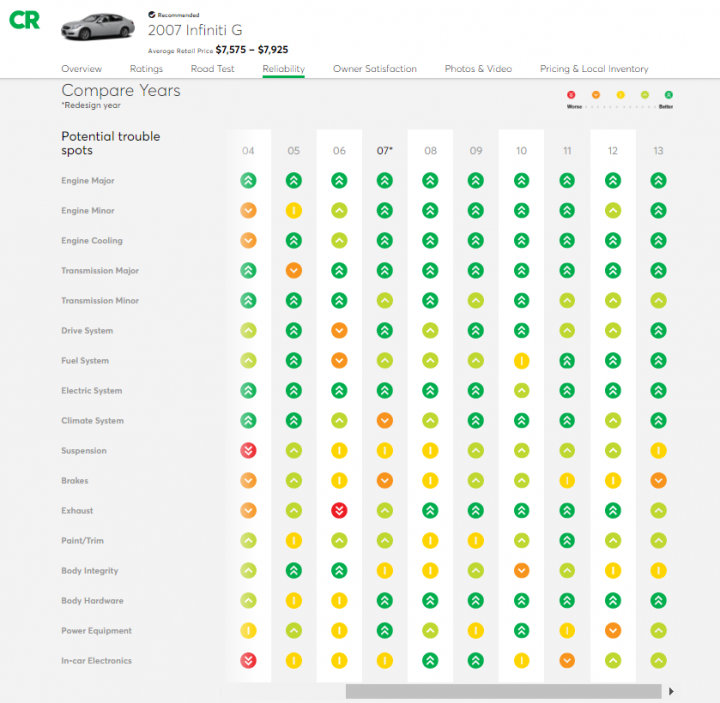Click orange Drive System icon for 06
Image resolution: width=720 pixels, height=703 pixels.
pyautogui.click(x=339, y=330)
